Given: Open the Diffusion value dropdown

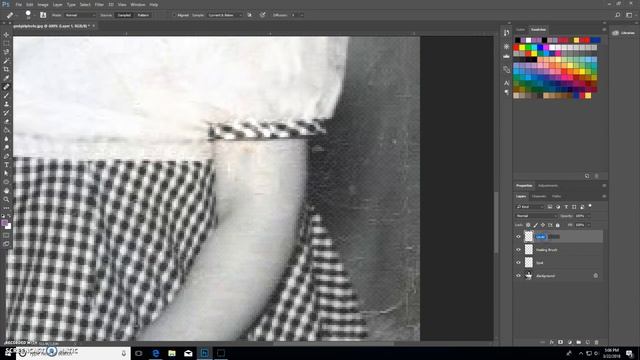Looking at the screenshot, I should click(x=302, y=15).
